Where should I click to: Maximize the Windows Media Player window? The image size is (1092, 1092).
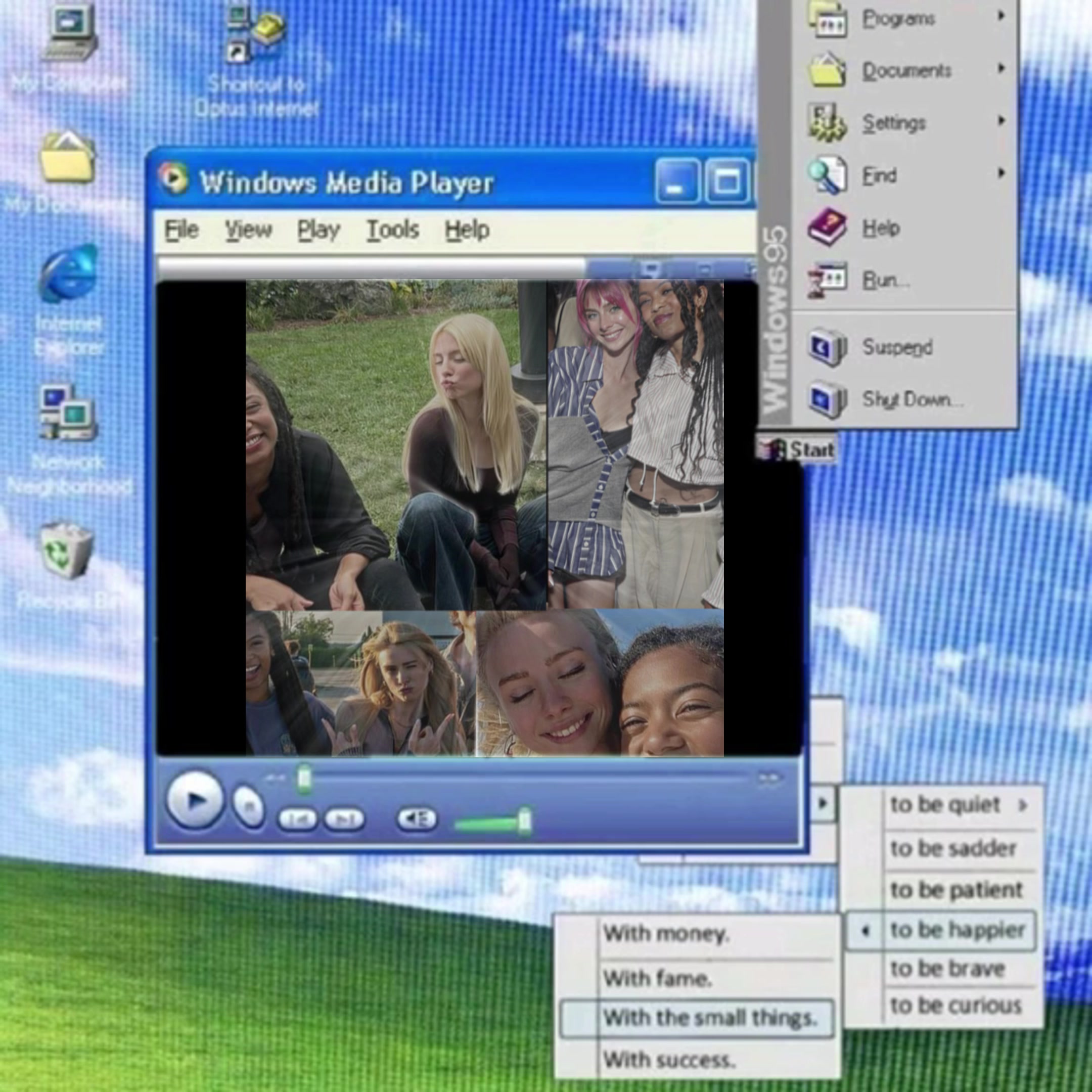(727, 181)
